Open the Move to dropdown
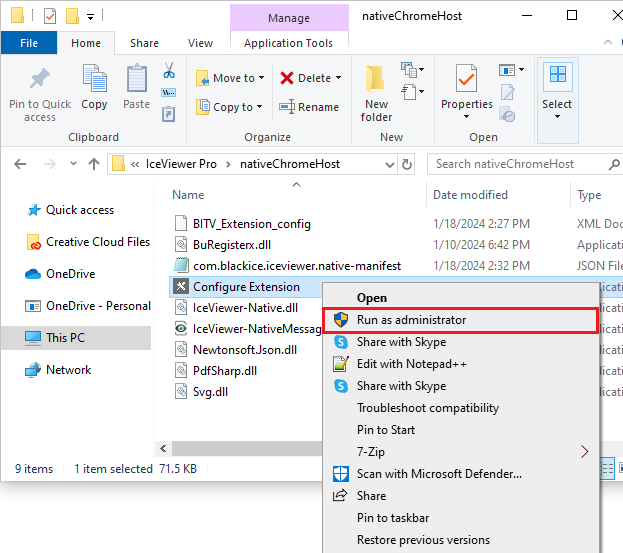This screenshot has height=553, width=623. click(230, 78)
